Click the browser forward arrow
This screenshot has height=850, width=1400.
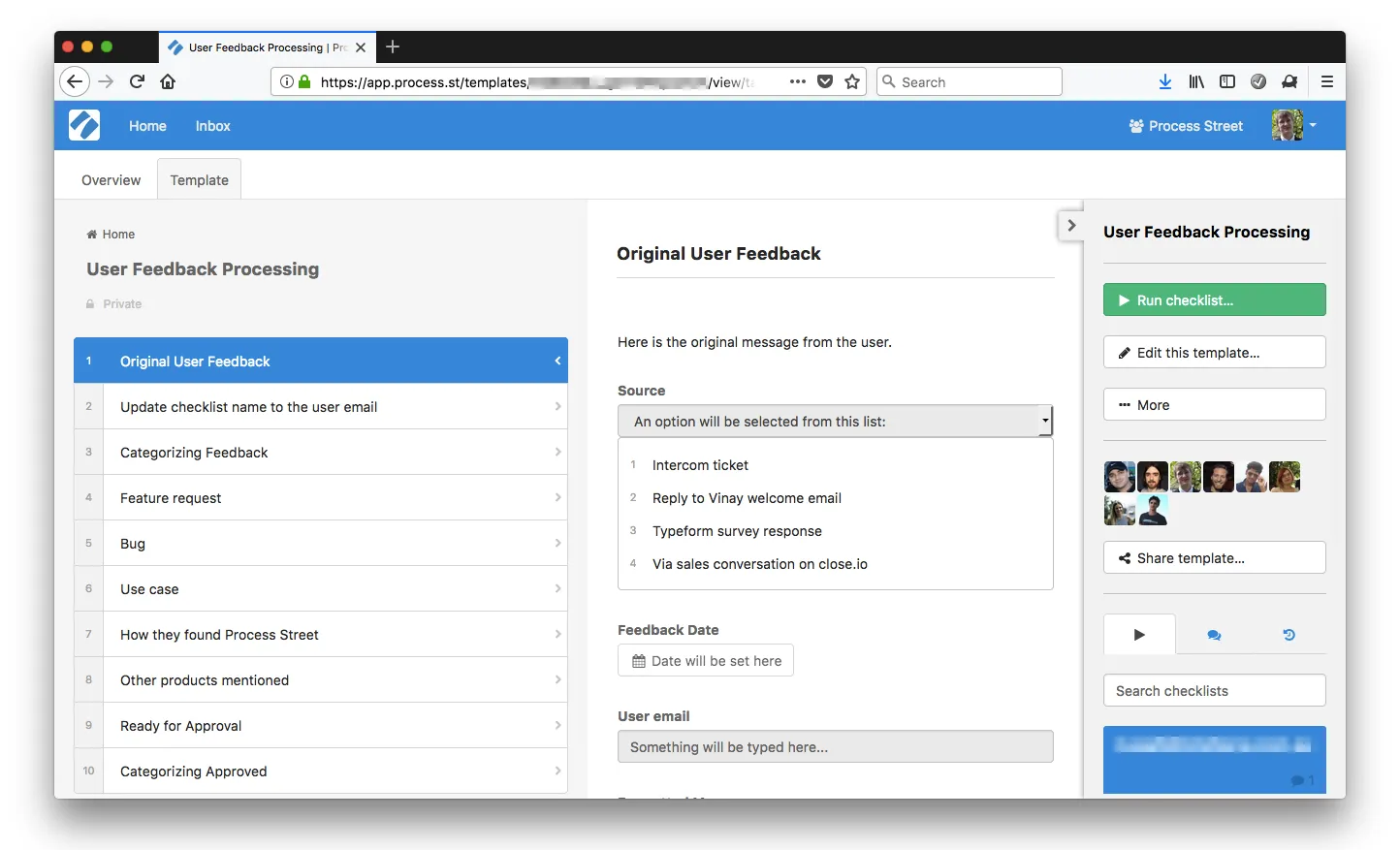106,81
